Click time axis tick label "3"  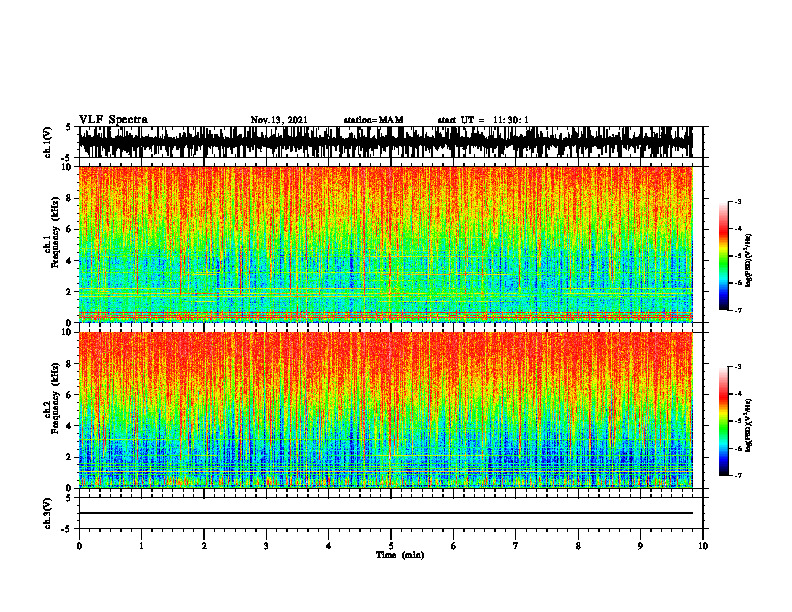pos(266,546)
